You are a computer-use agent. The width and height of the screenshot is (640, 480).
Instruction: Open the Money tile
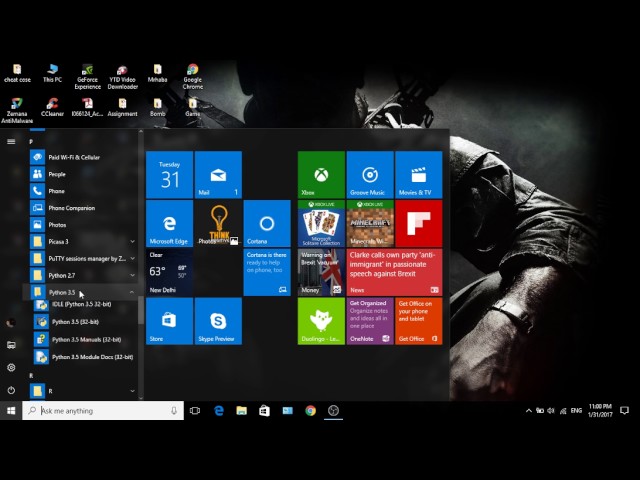(x=321, y=272)
